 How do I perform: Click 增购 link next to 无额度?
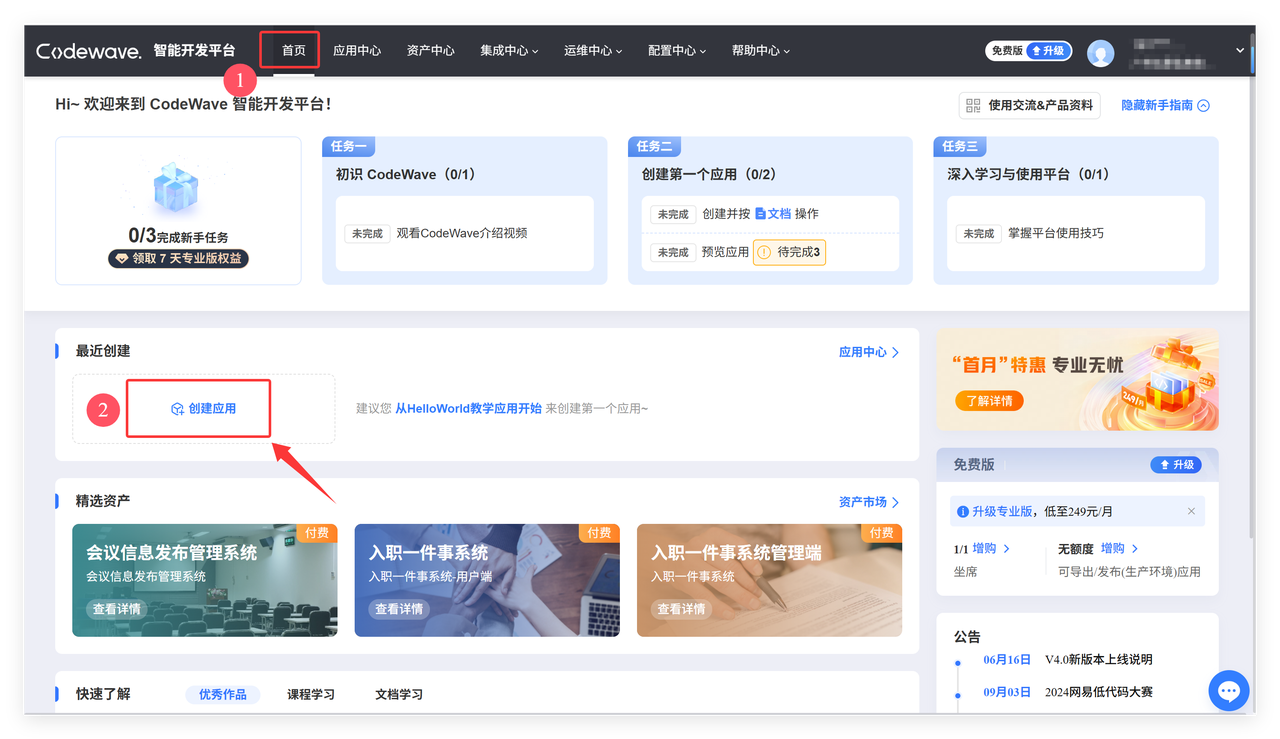[1120, 549]
